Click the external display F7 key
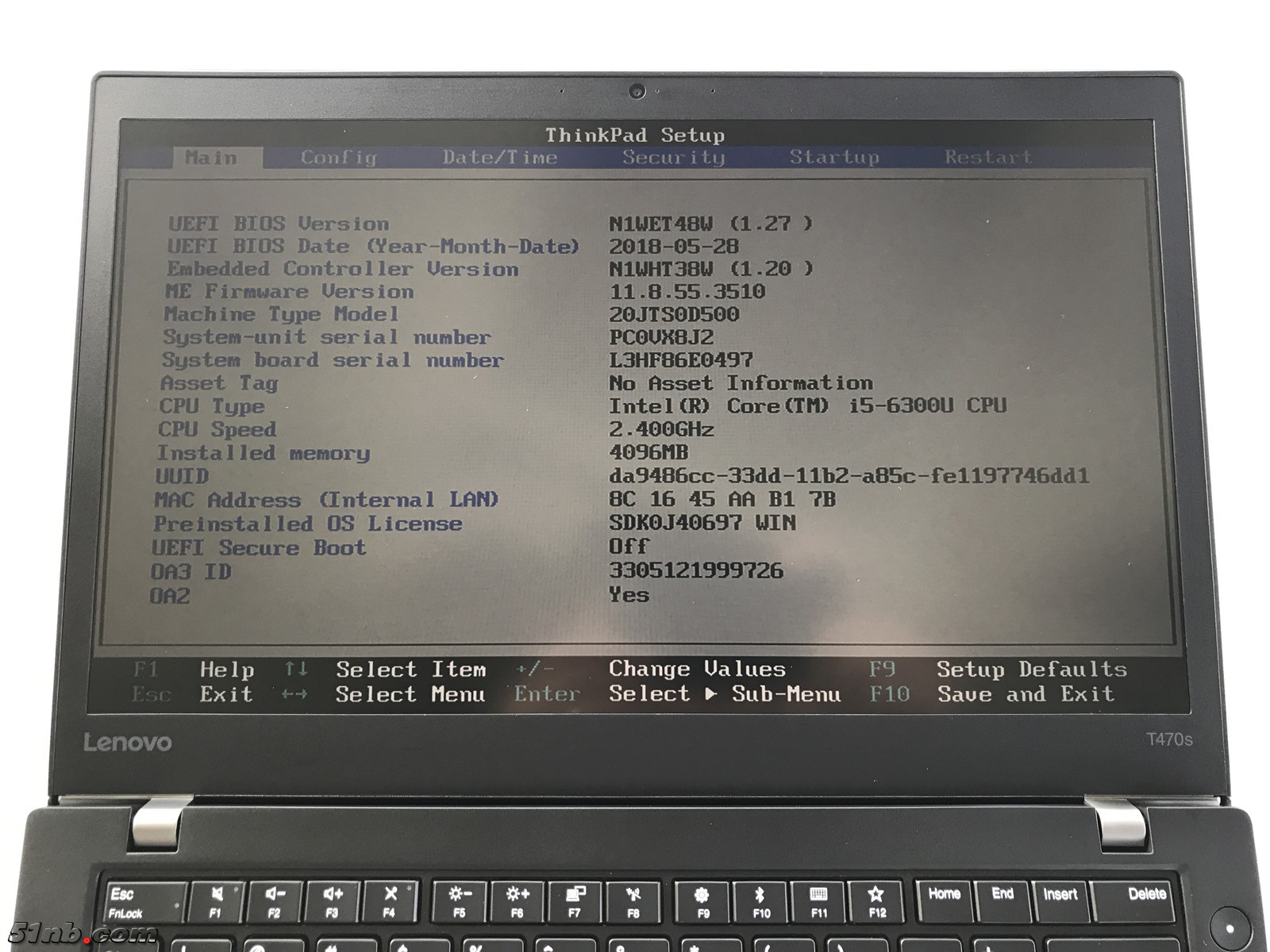The width and height of the screenshot is (1270, 952). [x=575, y=902]
